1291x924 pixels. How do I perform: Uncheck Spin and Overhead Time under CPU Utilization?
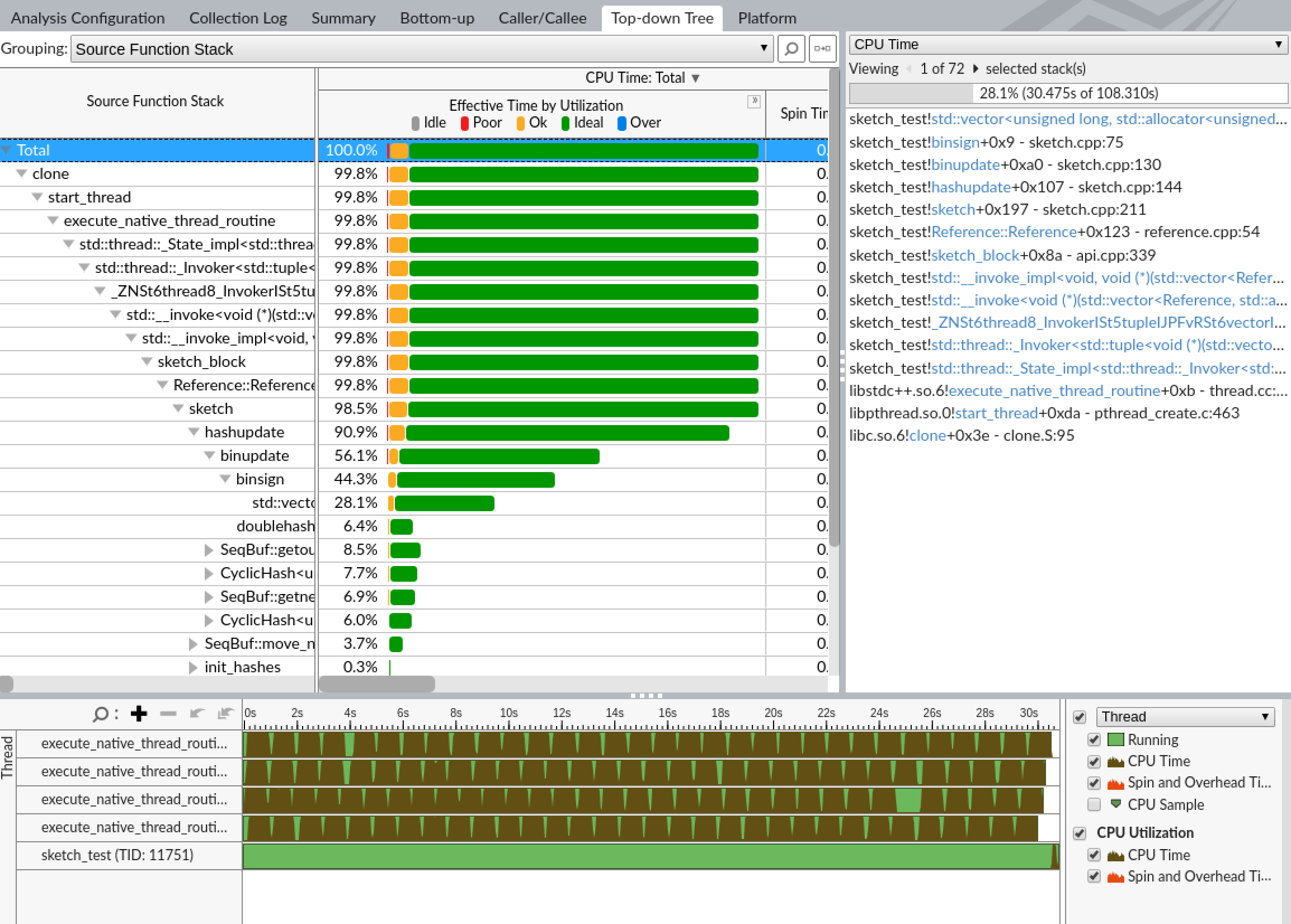[1094, 876]
